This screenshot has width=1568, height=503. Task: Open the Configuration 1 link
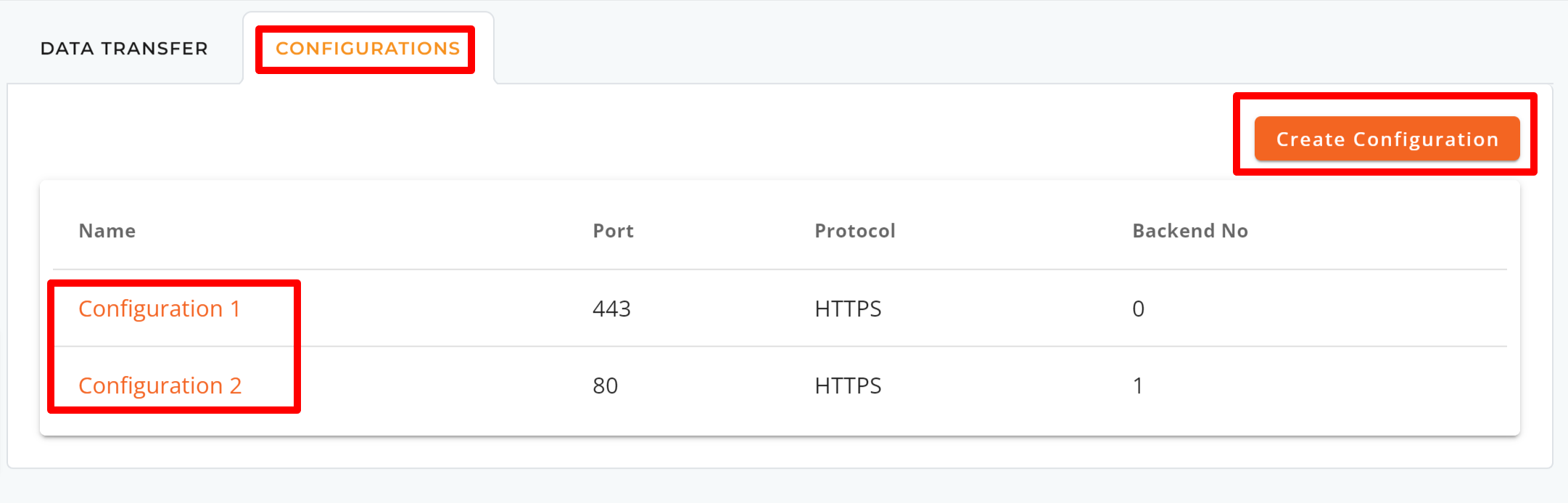(x=159, y=309)
